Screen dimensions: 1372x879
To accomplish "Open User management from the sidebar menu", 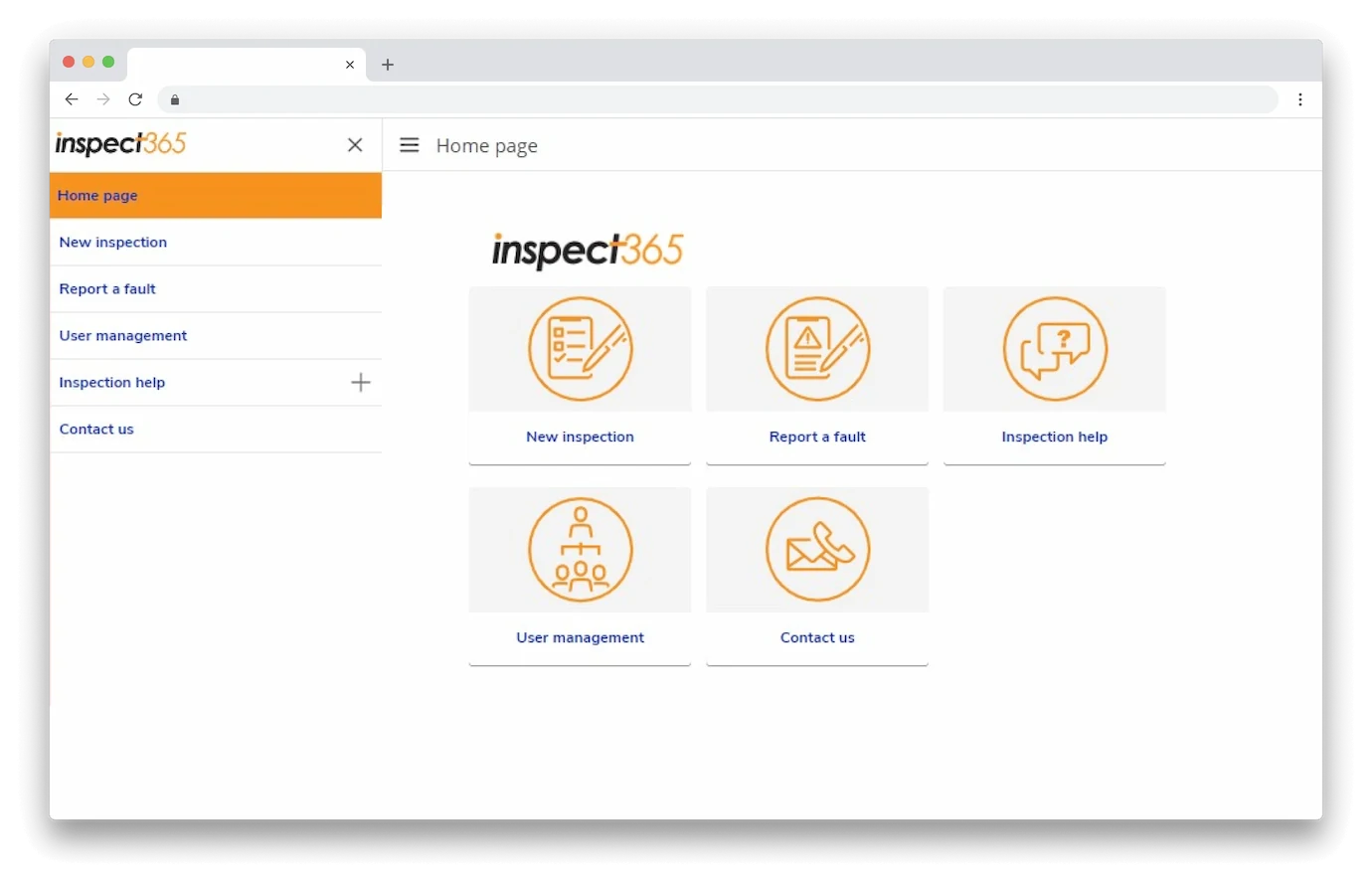I will tap(123, 335).
